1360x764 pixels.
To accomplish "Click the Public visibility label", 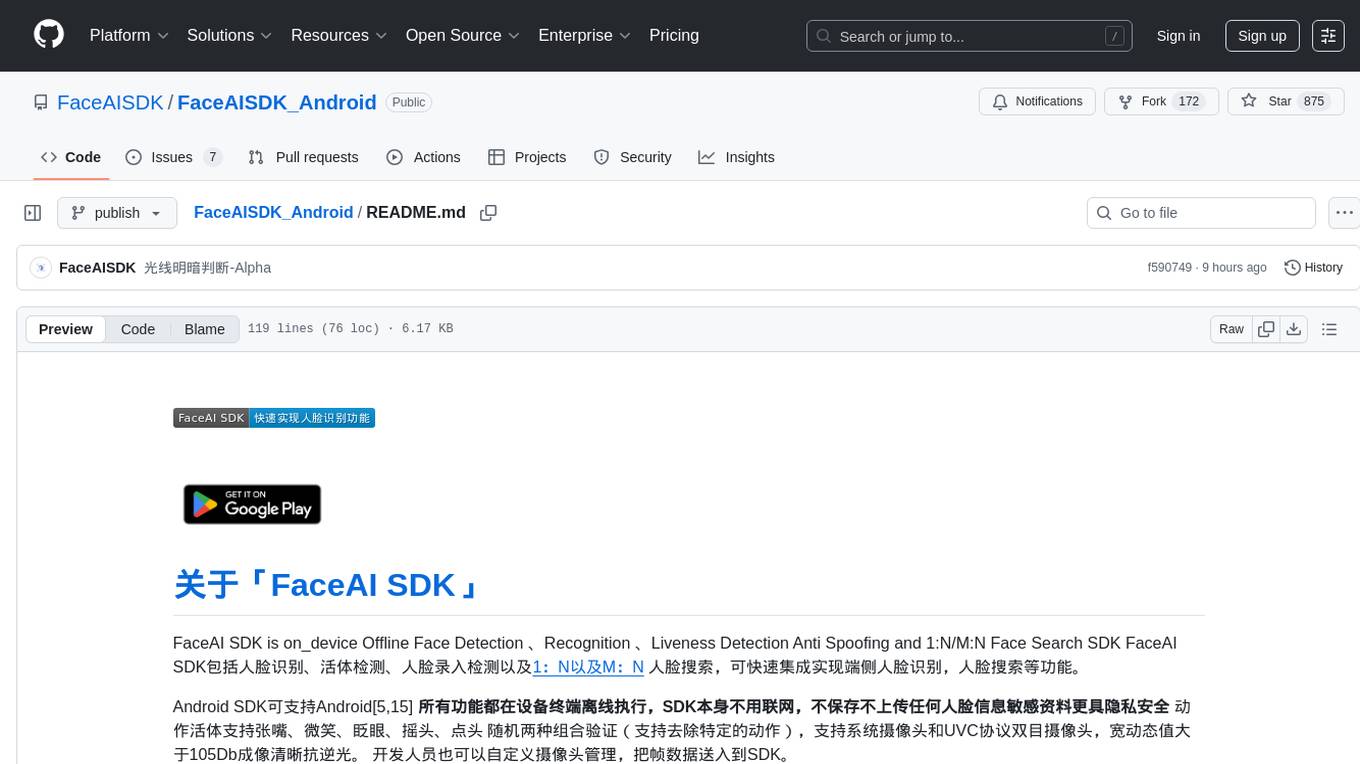I will pyautogui.click(x=408, y=102).
